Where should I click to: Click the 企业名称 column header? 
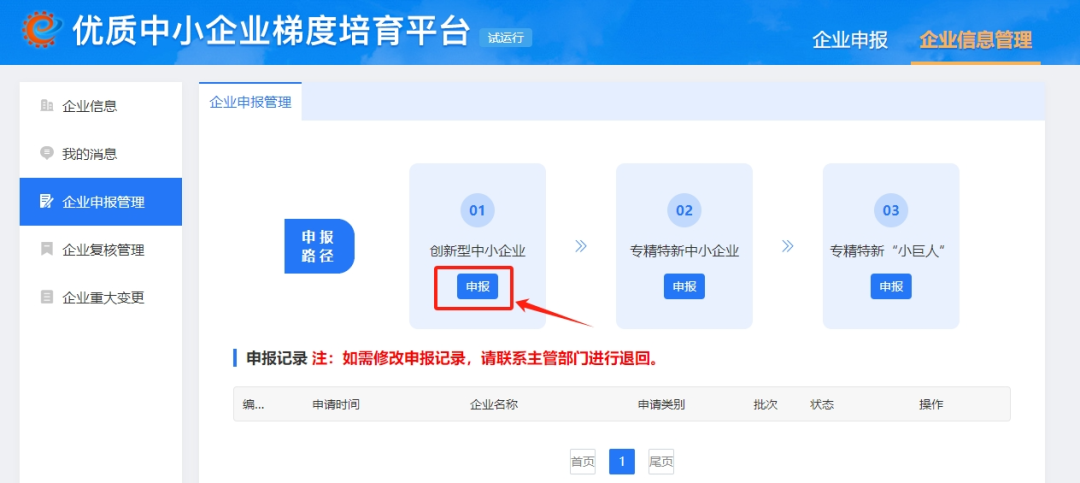(x=494, y=404)
